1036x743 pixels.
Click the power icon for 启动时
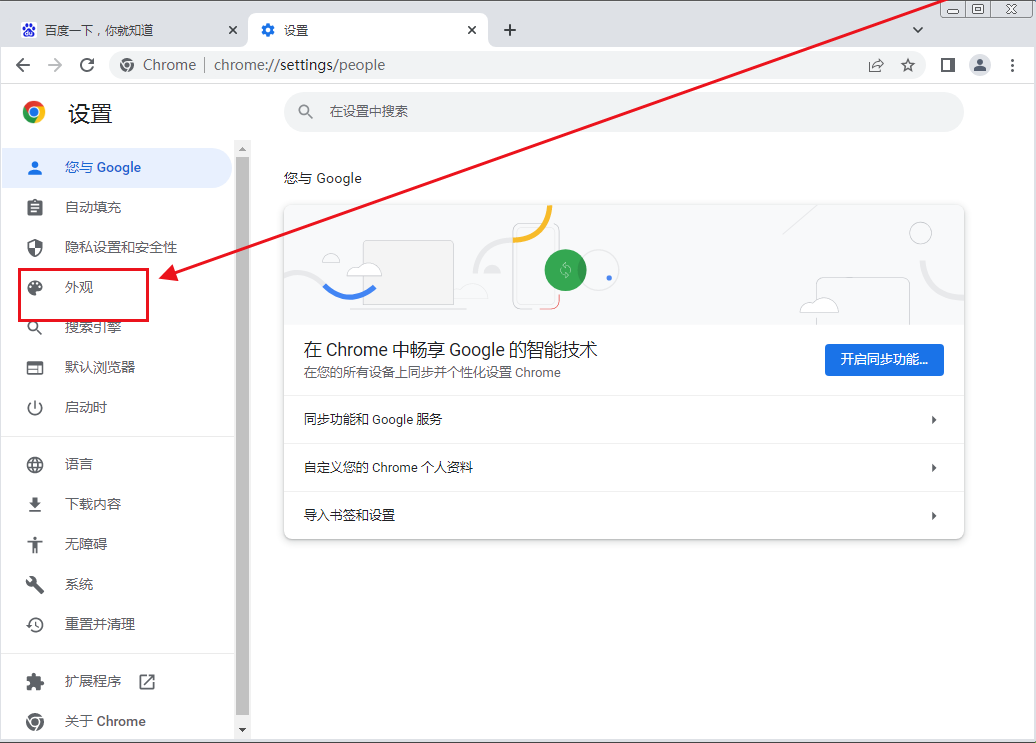click(35, 407)
